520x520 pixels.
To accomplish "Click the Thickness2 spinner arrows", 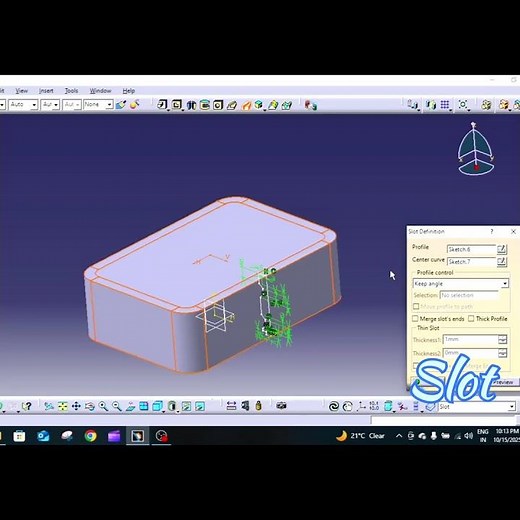I will tap(502, 353).
